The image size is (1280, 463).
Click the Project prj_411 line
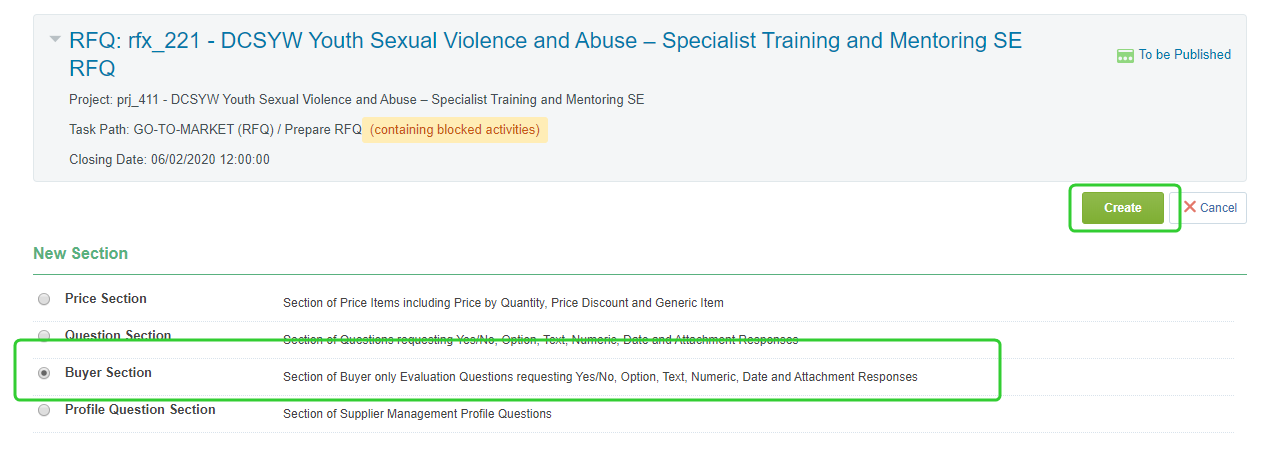tap(356, 100)
